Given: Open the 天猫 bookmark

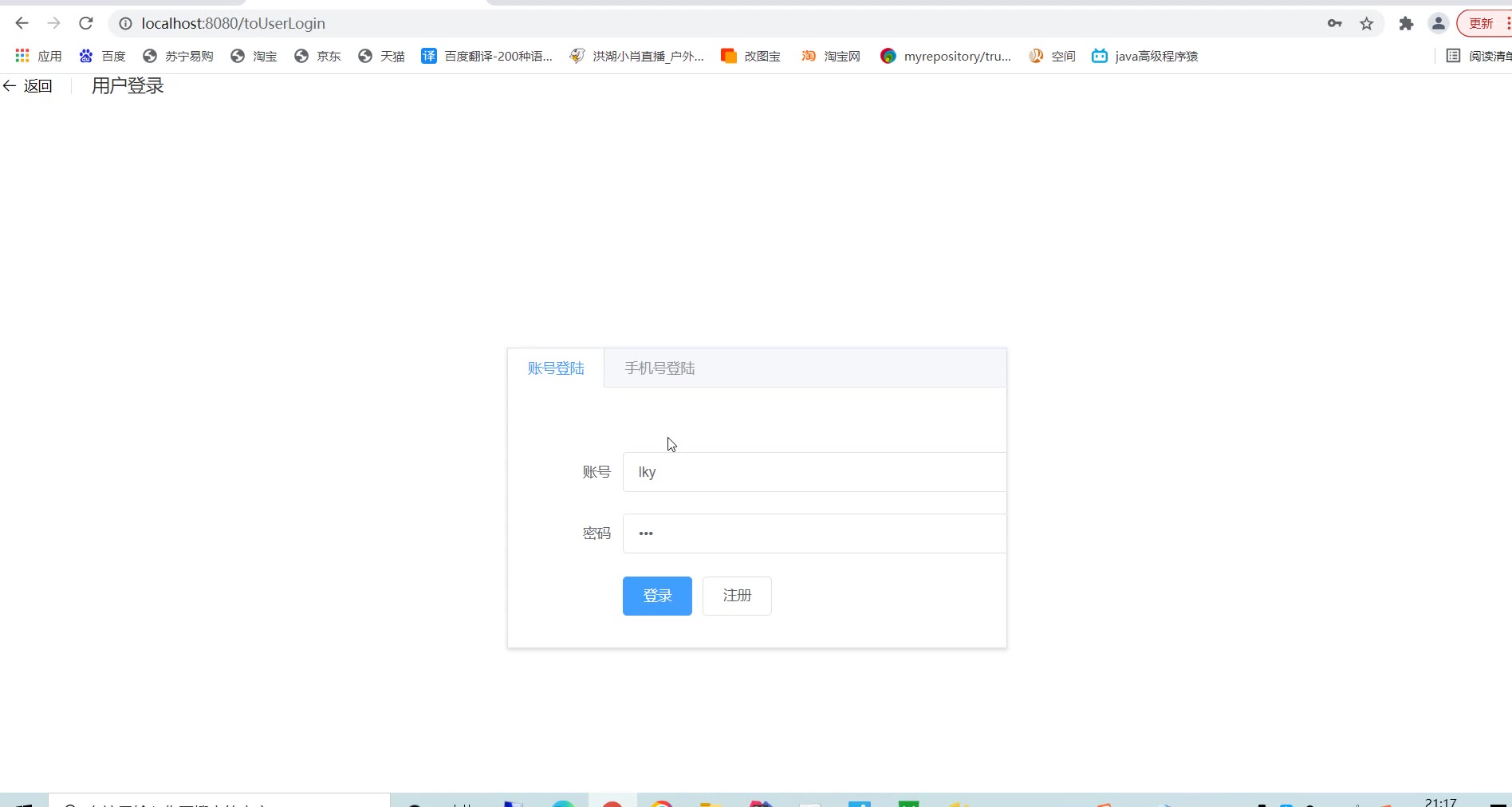Looking at the screenshot, I should tap(381, 56).
